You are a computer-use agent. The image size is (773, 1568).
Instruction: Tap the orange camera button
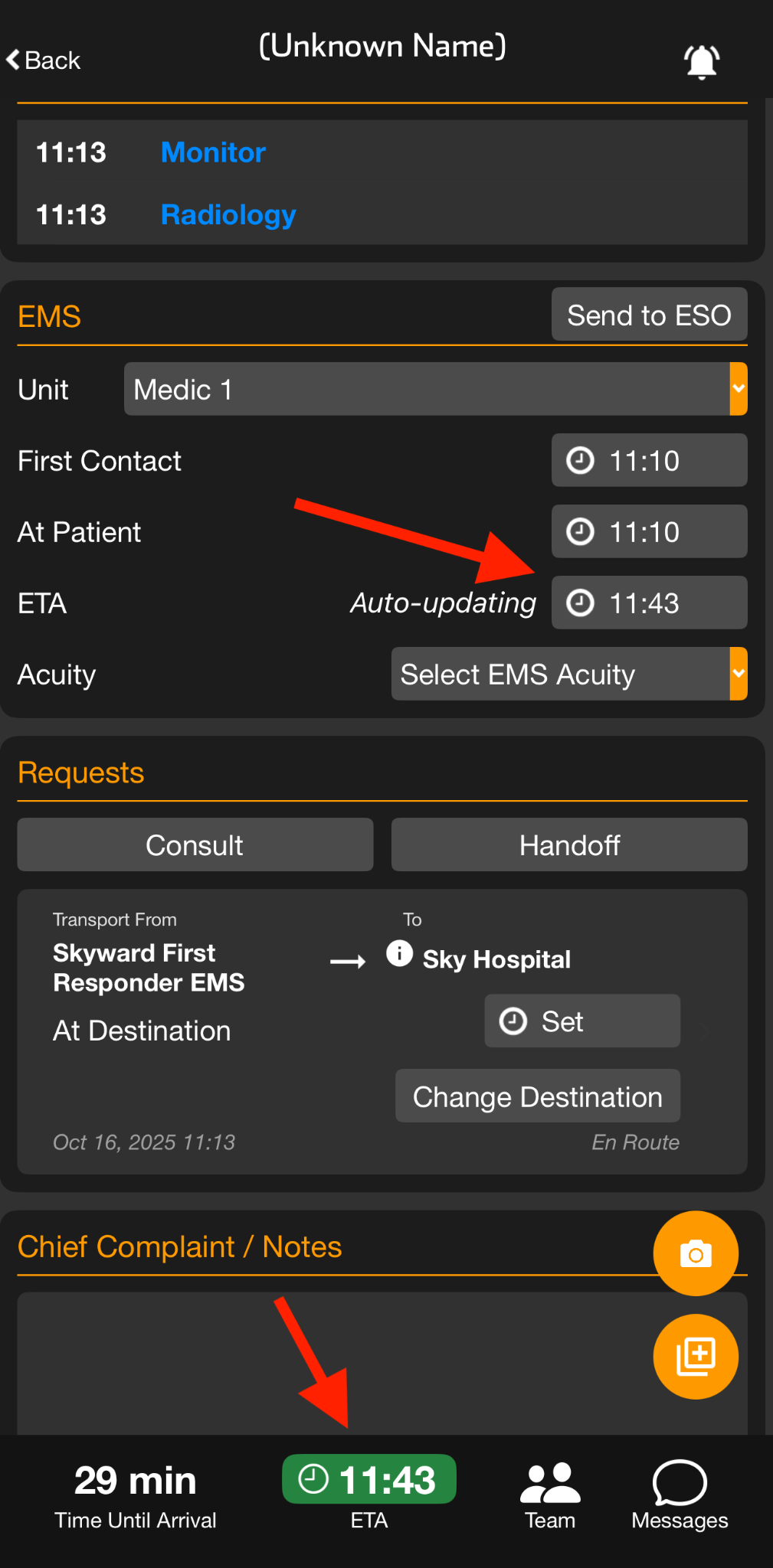696,1253
